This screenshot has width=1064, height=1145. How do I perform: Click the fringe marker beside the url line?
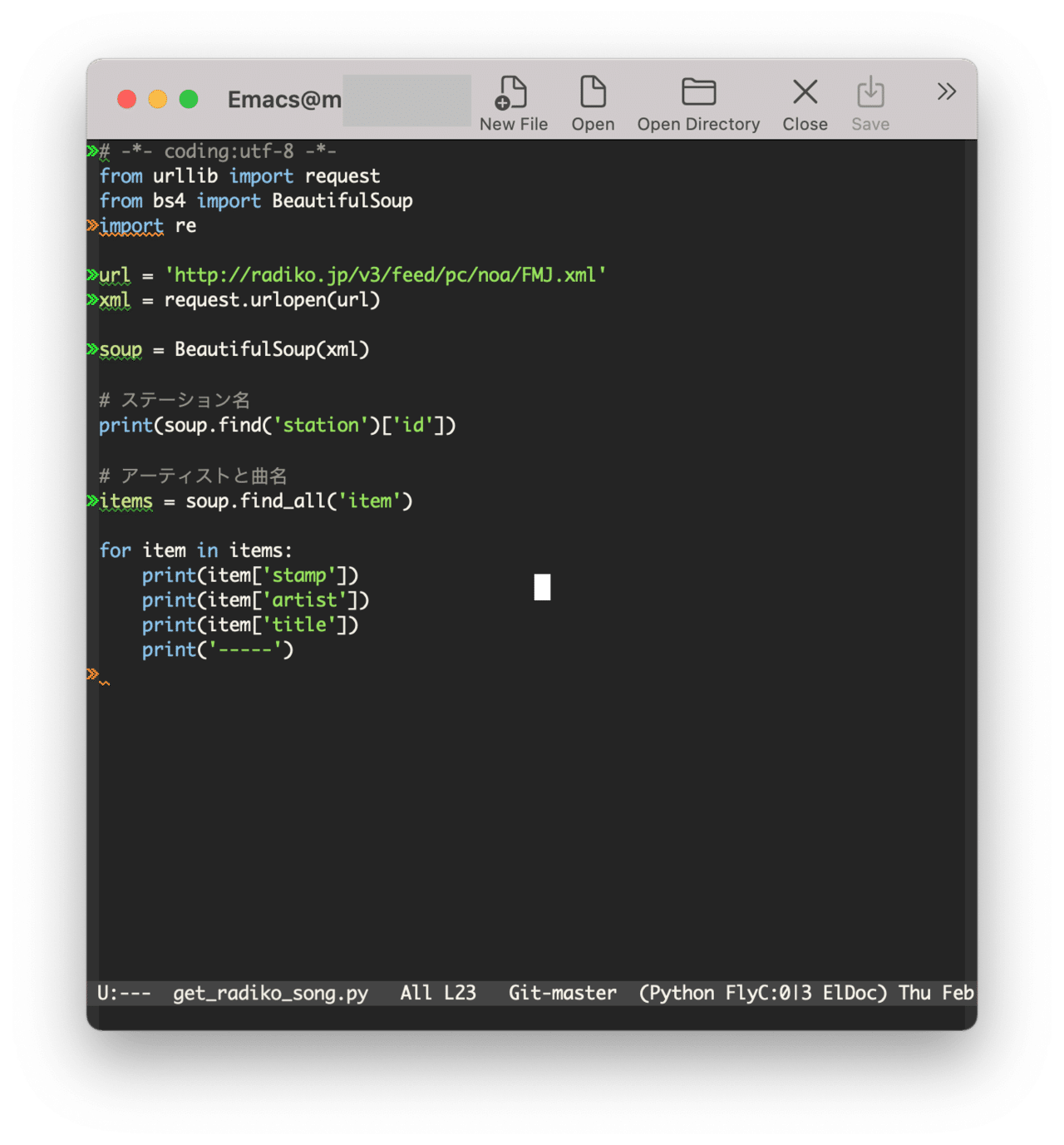(91, 274)
